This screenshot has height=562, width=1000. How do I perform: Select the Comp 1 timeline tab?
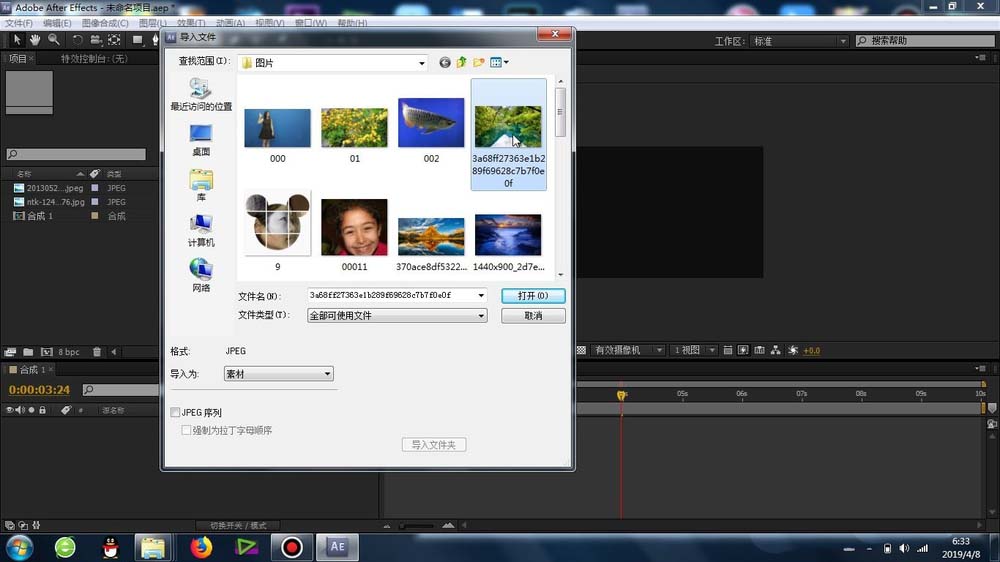pyautogui.click(x=32, y=369)
